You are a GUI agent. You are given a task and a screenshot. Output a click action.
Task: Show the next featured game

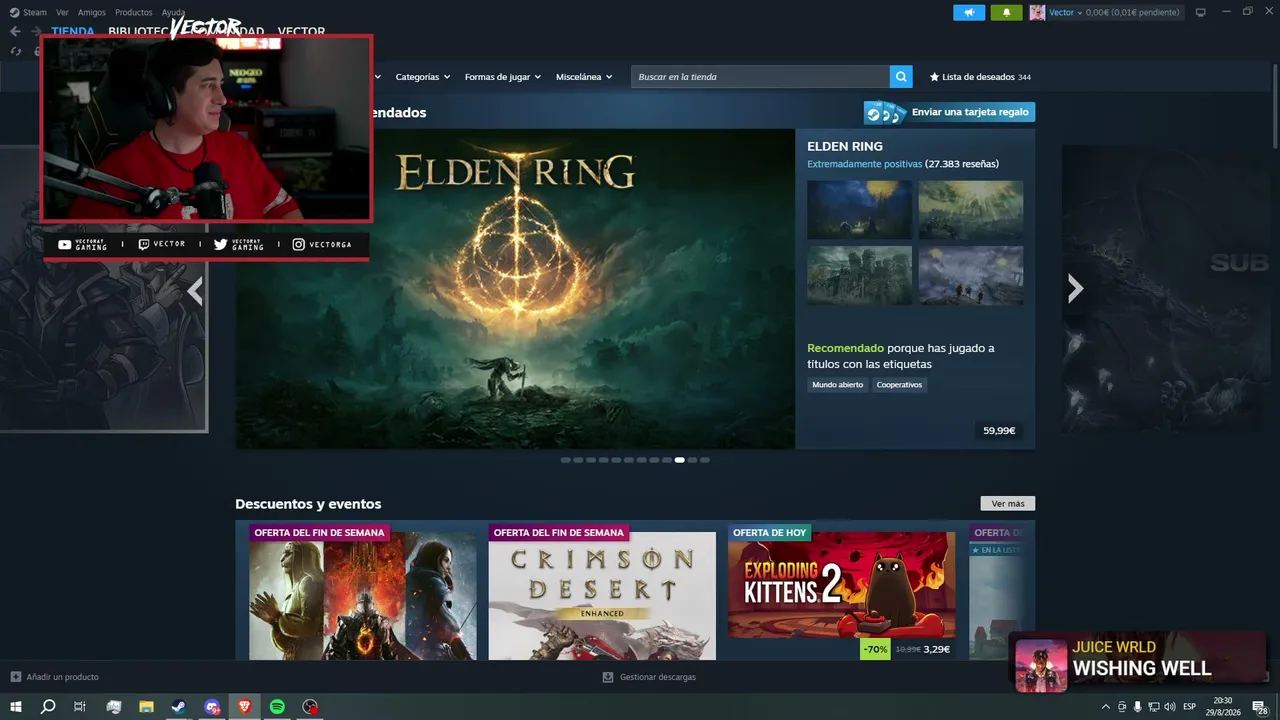click(x=1075, y=289)
